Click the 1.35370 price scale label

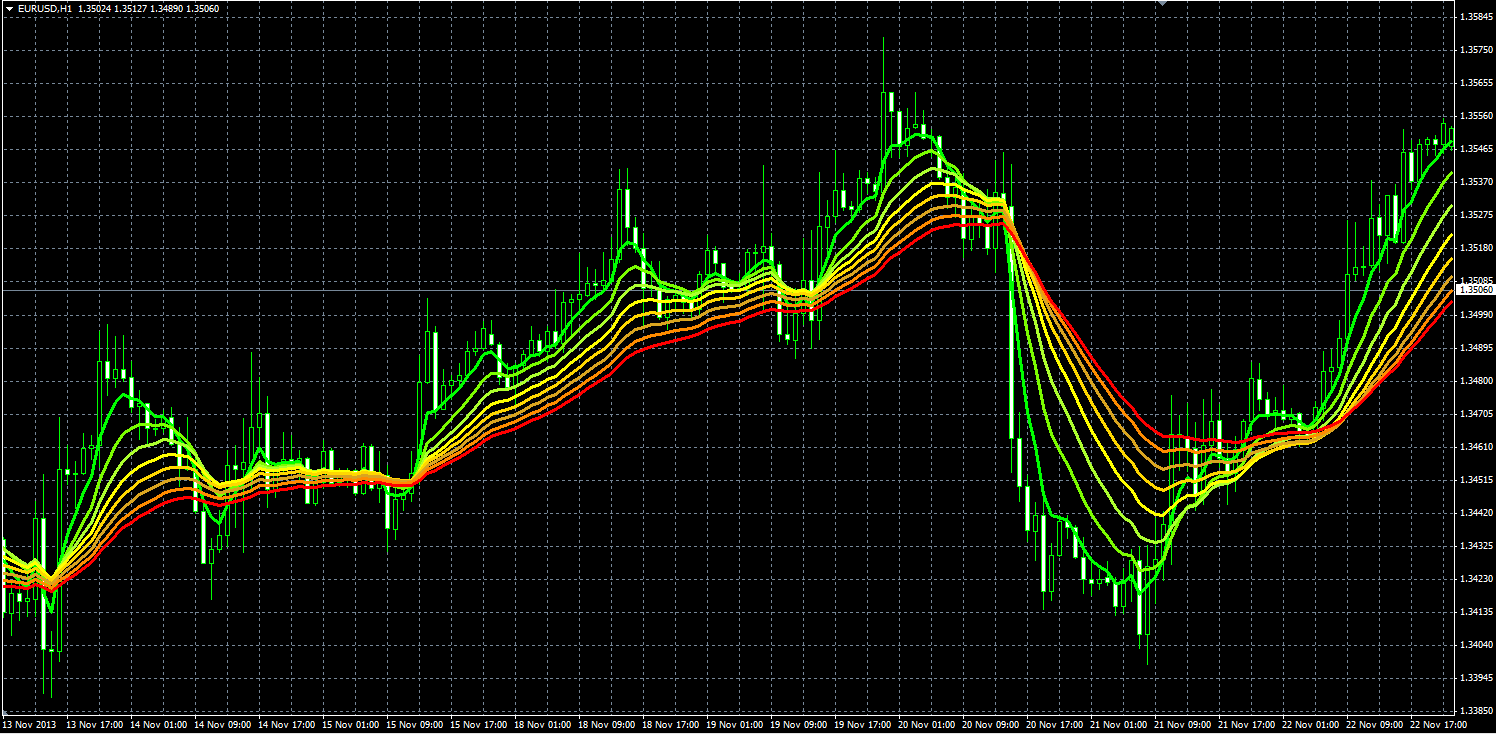click(1476, 182)
